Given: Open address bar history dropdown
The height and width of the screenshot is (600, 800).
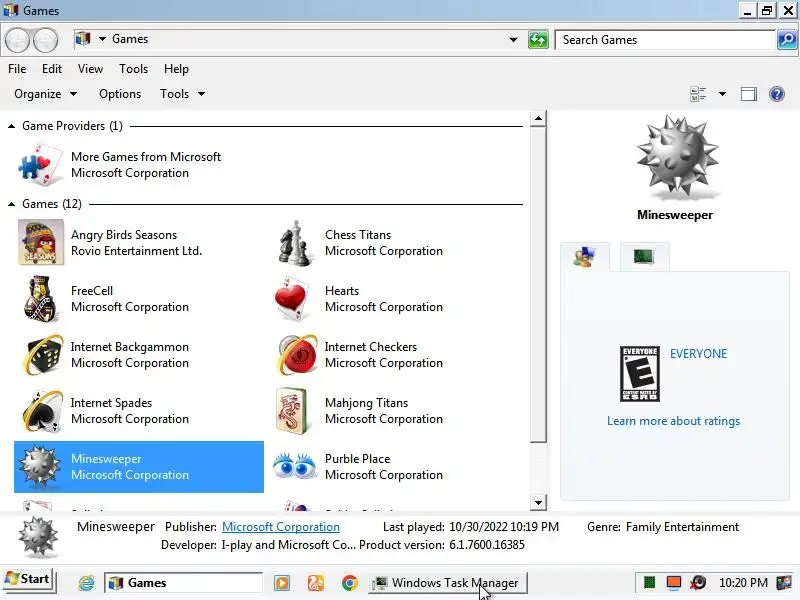Looking at the screenshot, I should [x=513, y=40].
